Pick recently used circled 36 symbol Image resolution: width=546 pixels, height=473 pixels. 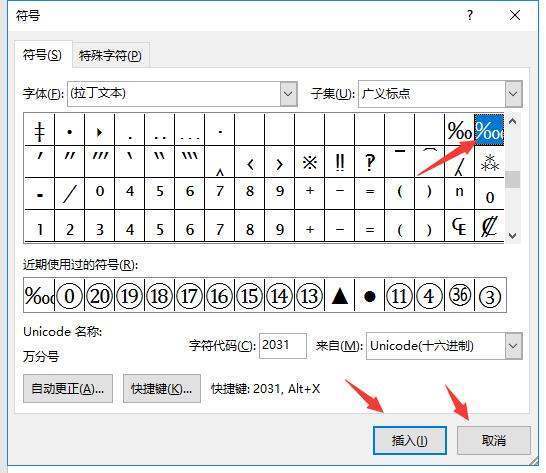(x=460, y=296)
